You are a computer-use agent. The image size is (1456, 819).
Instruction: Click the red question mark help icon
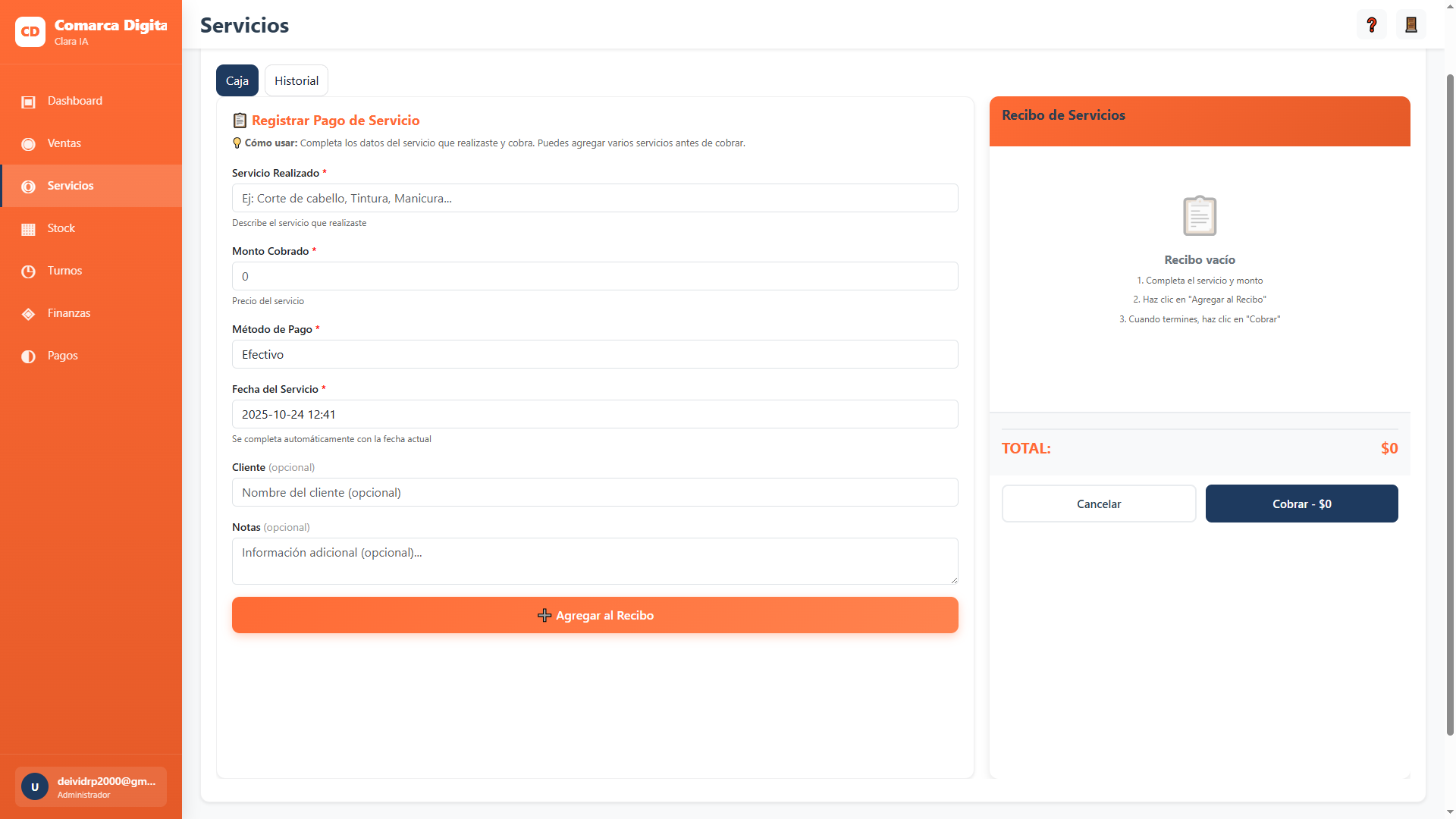[x=1371, y=25]
